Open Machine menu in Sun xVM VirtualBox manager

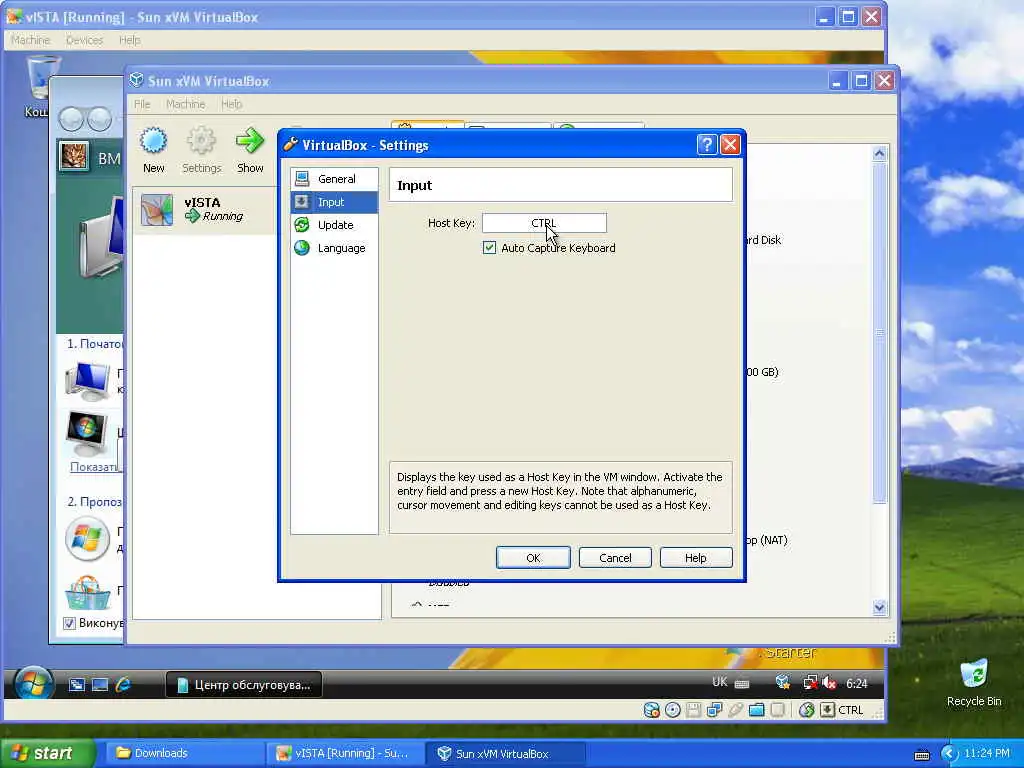[185, 104]
